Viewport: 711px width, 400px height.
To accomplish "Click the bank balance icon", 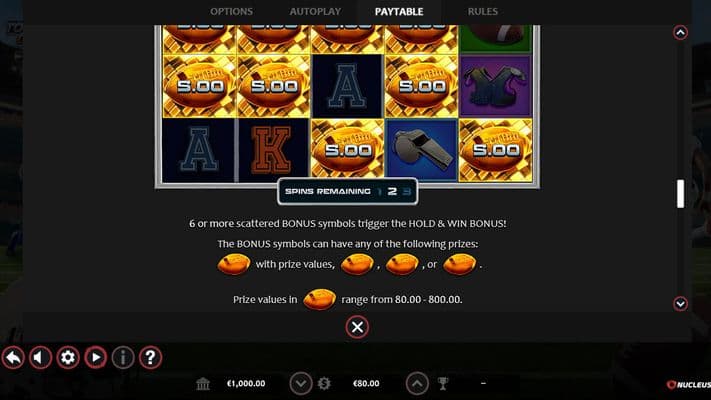I will tap(203, 384).
